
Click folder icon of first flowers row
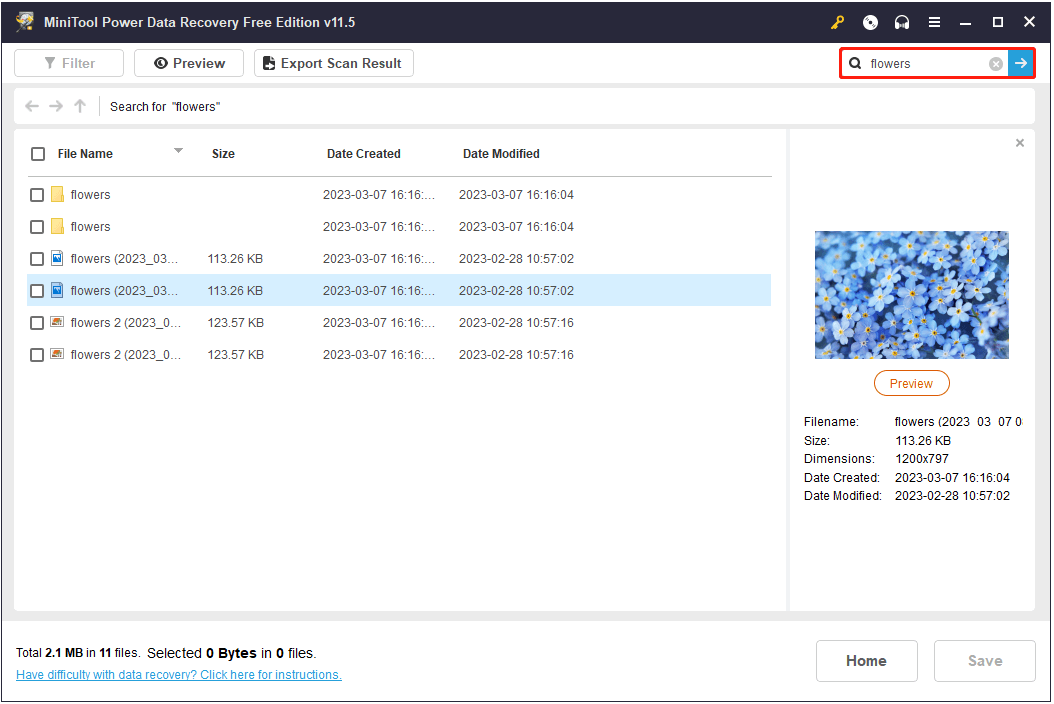tap(57, 194)
